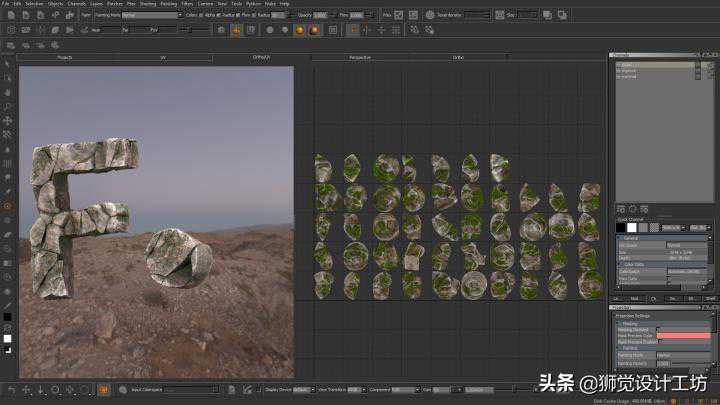Toggle the Pins checkbox in top toolbar
Viewport: 720px width, 405px height.
click(399, 15)
